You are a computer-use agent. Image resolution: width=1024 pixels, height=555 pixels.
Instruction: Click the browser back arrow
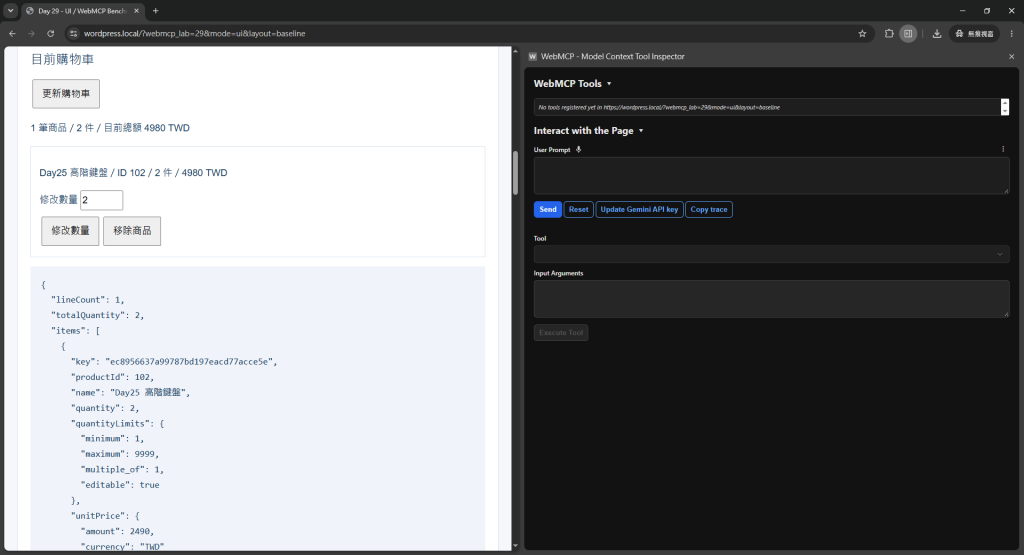12,33
